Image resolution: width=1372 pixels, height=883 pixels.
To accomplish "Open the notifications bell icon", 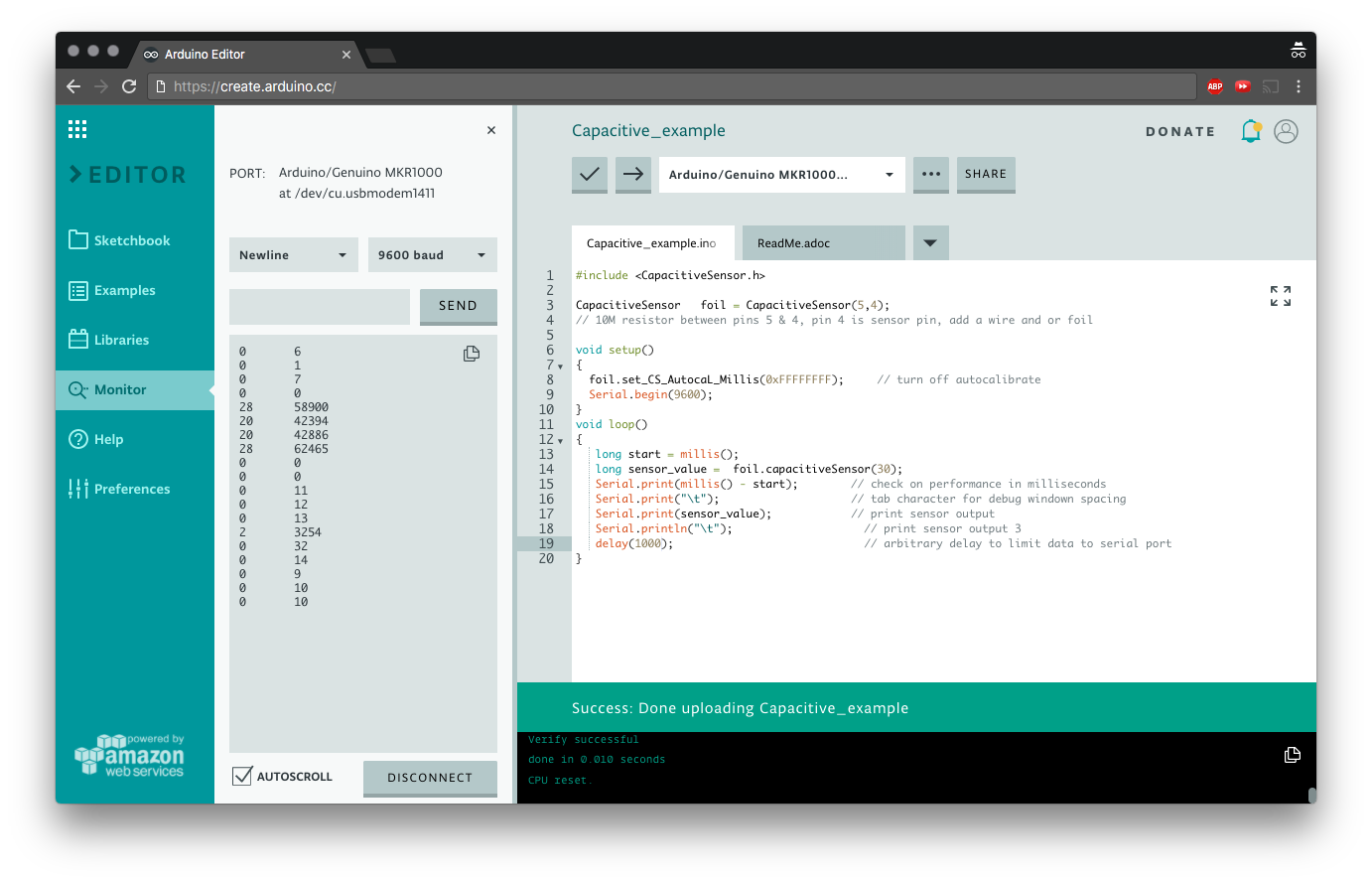I will pos(1251,131).
